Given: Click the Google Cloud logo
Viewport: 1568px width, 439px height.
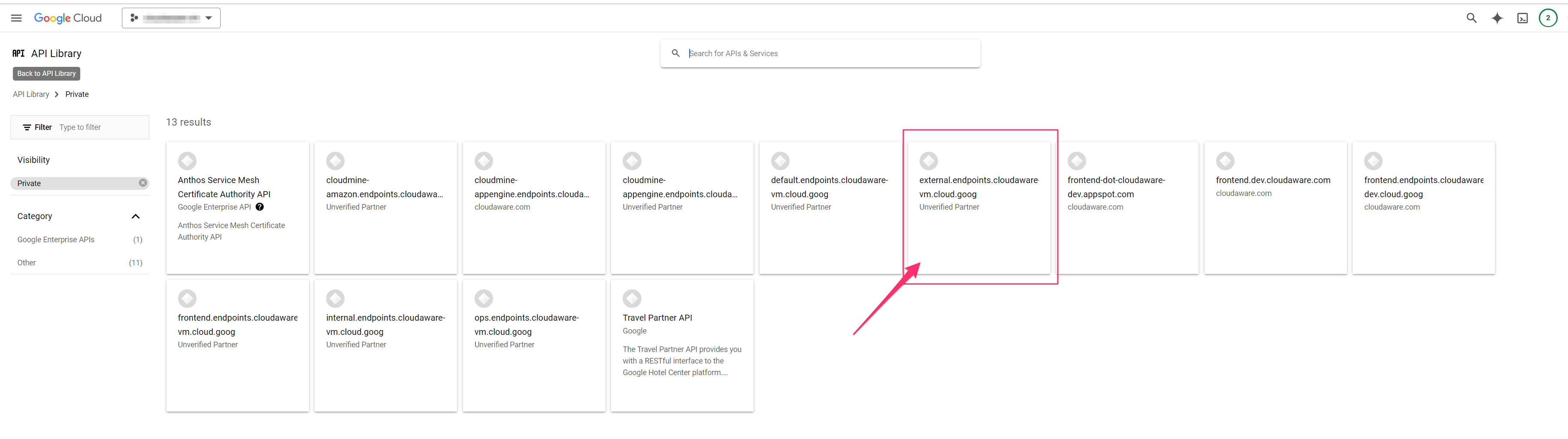Looking at the screenshot, I should click(67, 18).
